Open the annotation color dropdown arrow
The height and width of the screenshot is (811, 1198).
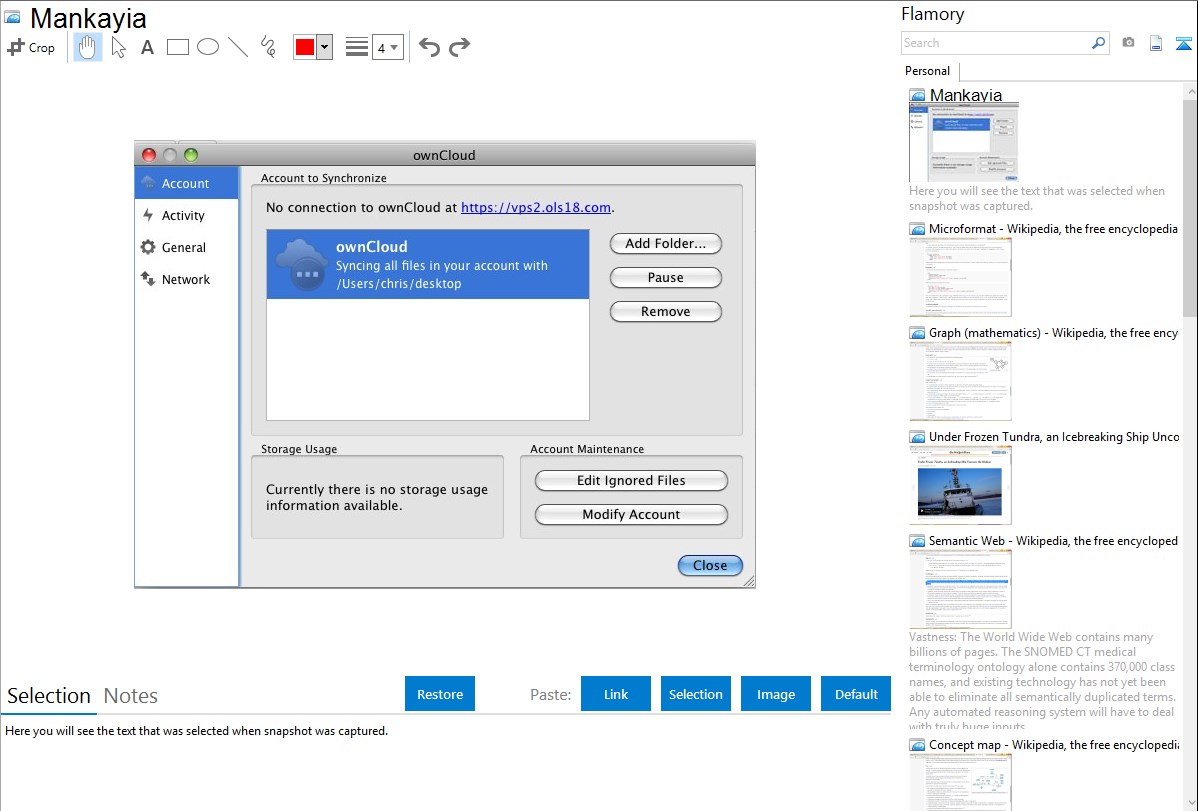click(x=325, y=47)
